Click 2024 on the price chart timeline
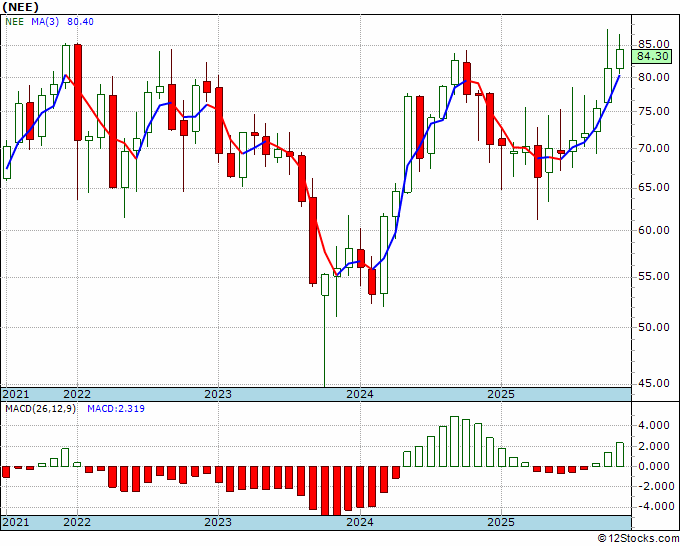 coord(360,394)
